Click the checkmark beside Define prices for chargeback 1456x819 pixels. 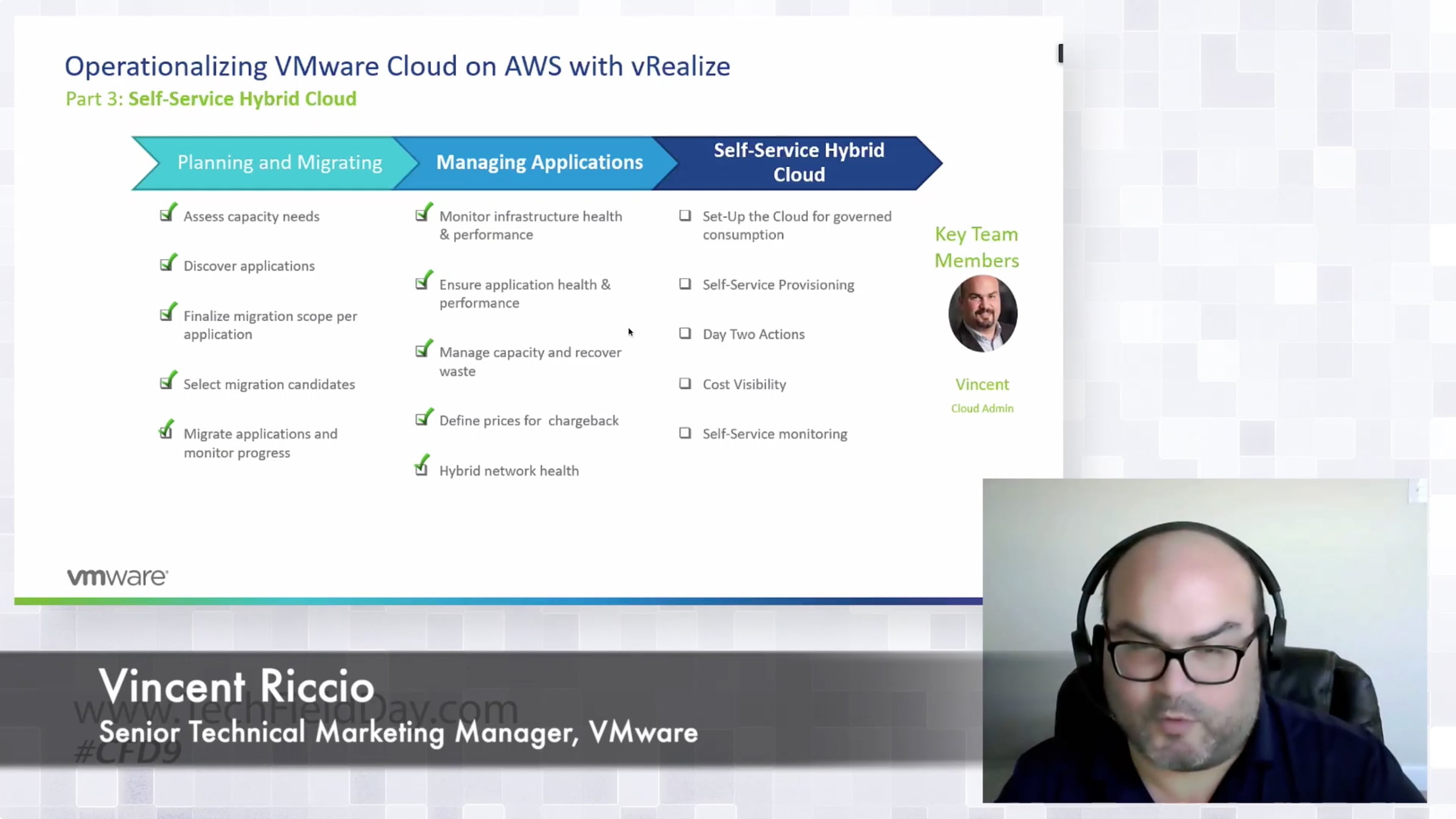[423, 419]
